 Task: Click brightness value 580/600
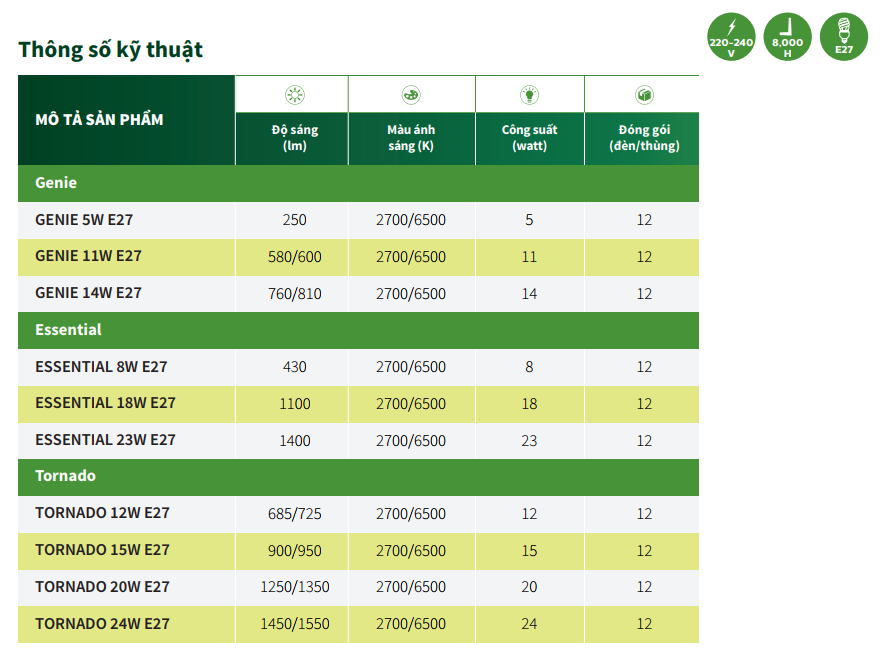[x=294, y=257]
